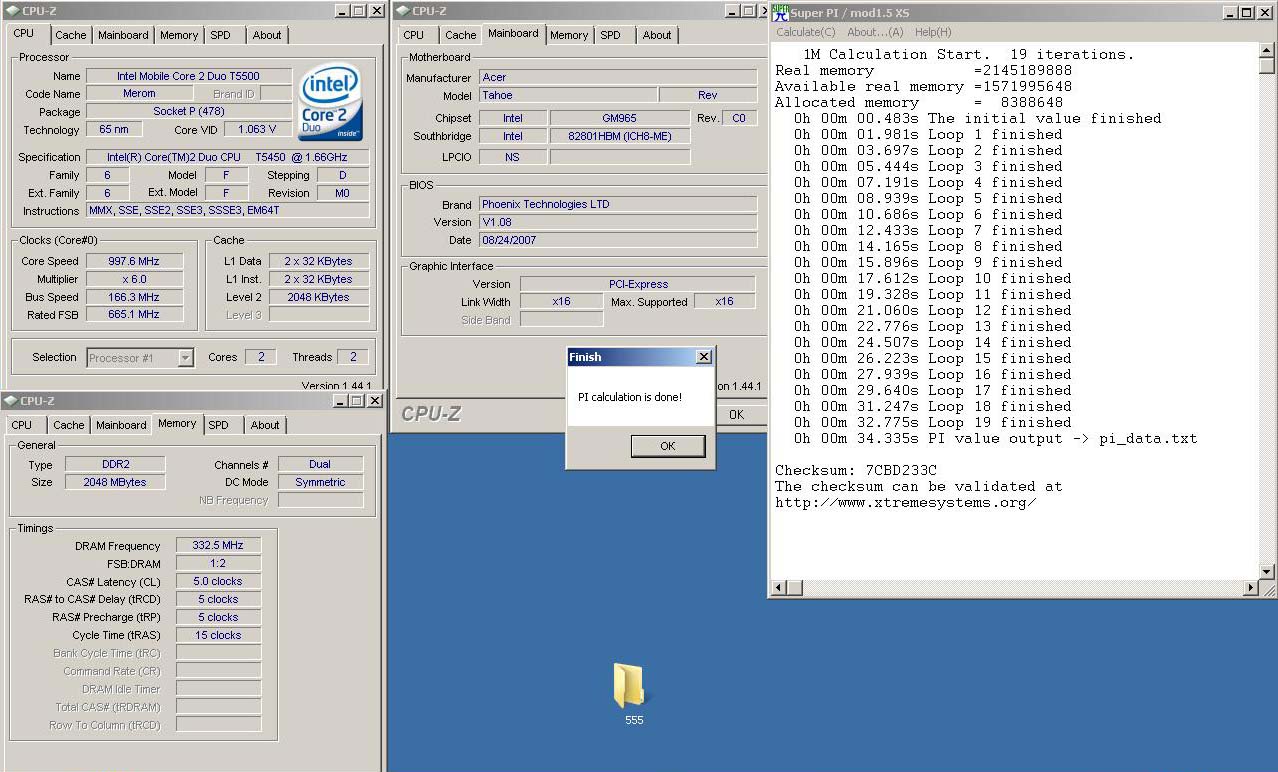The height and width of the screenshot is (772, 1278).
Task: Select About tab in Memory window
Action: click(265, 425)
